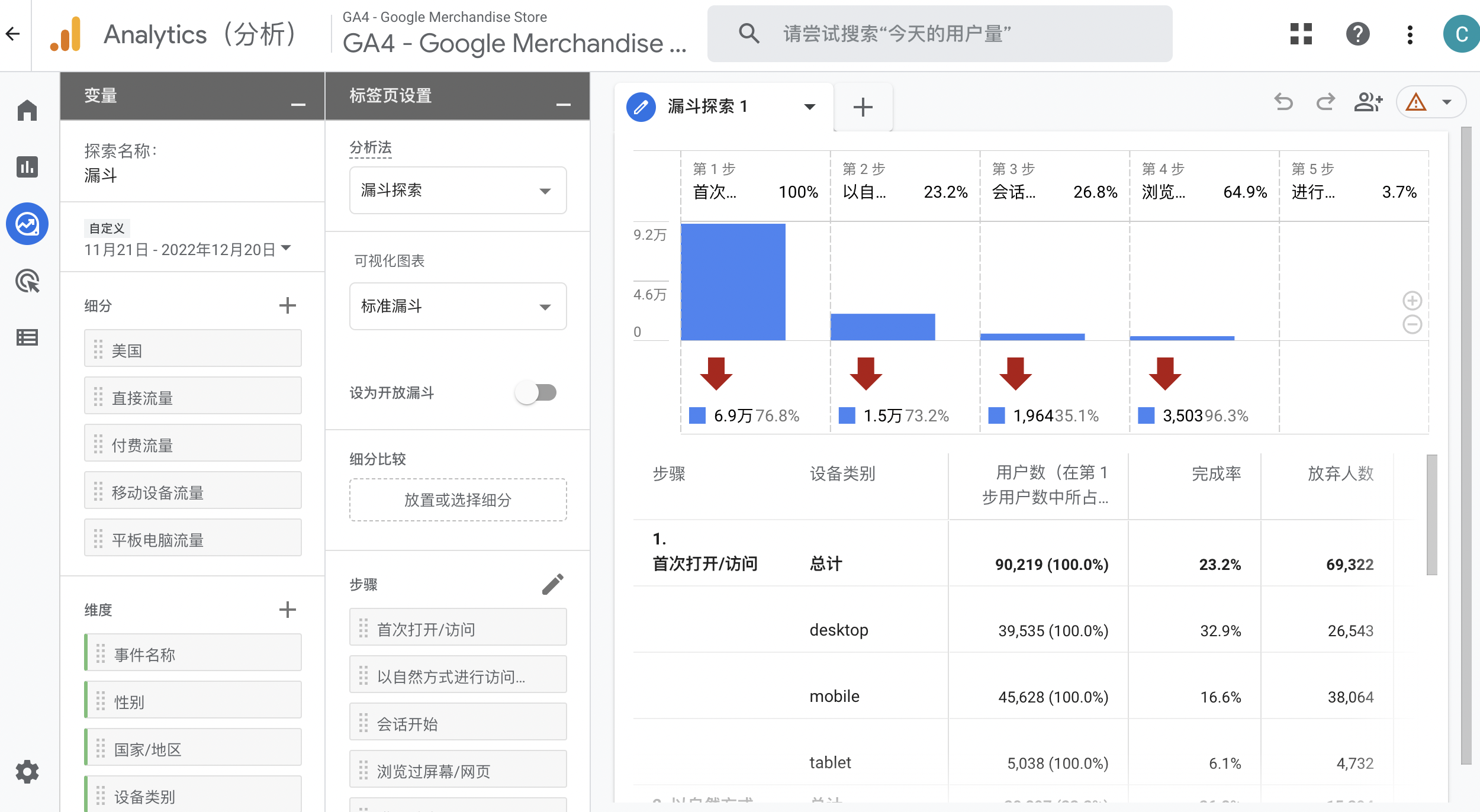Screen dimensions: 1480x812
Task: Open Reports bar chart icon
Action: pos(27,167)
